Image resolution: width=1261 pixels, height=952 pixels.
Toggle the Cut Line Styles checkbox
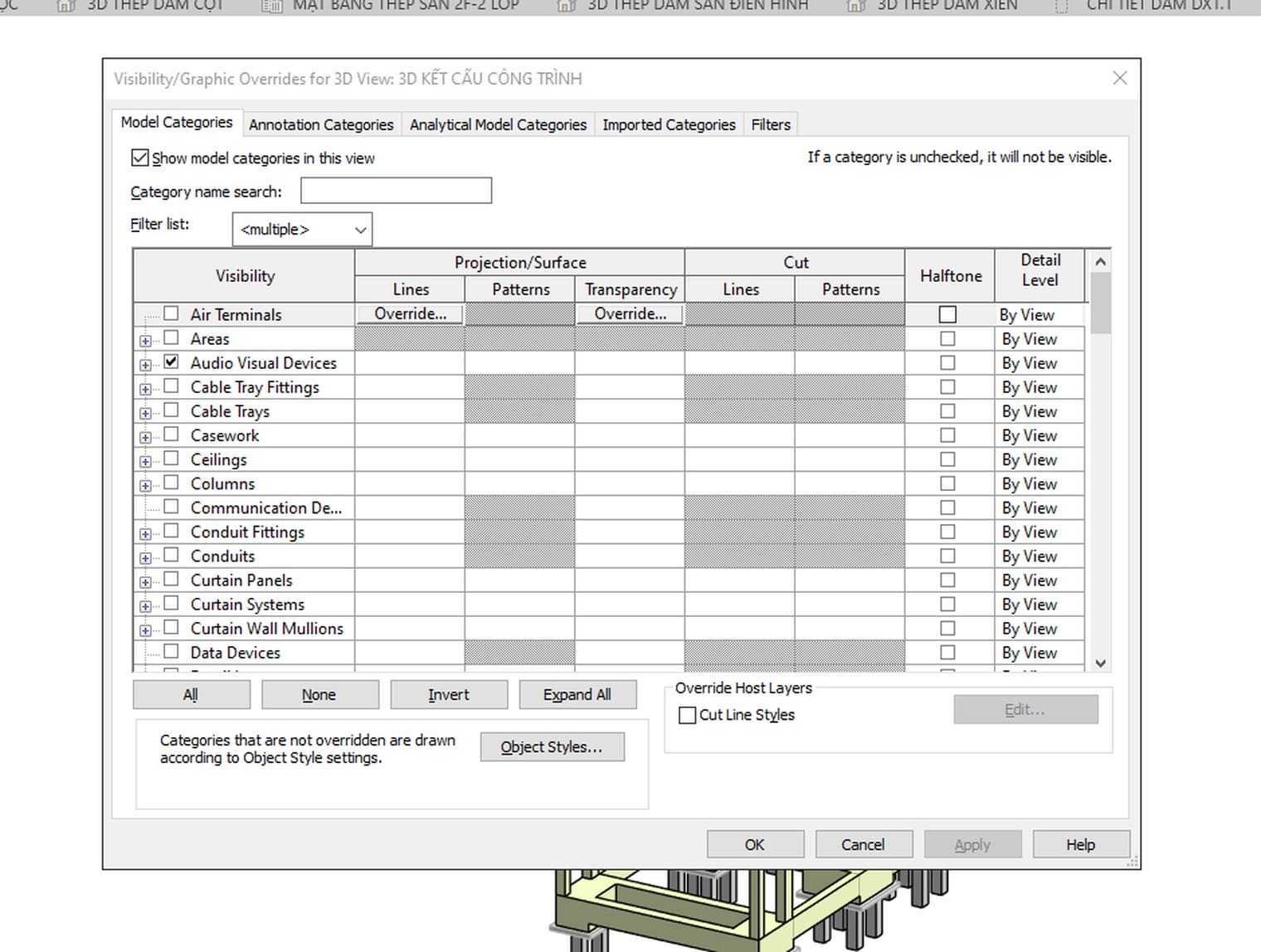[687, 715]
